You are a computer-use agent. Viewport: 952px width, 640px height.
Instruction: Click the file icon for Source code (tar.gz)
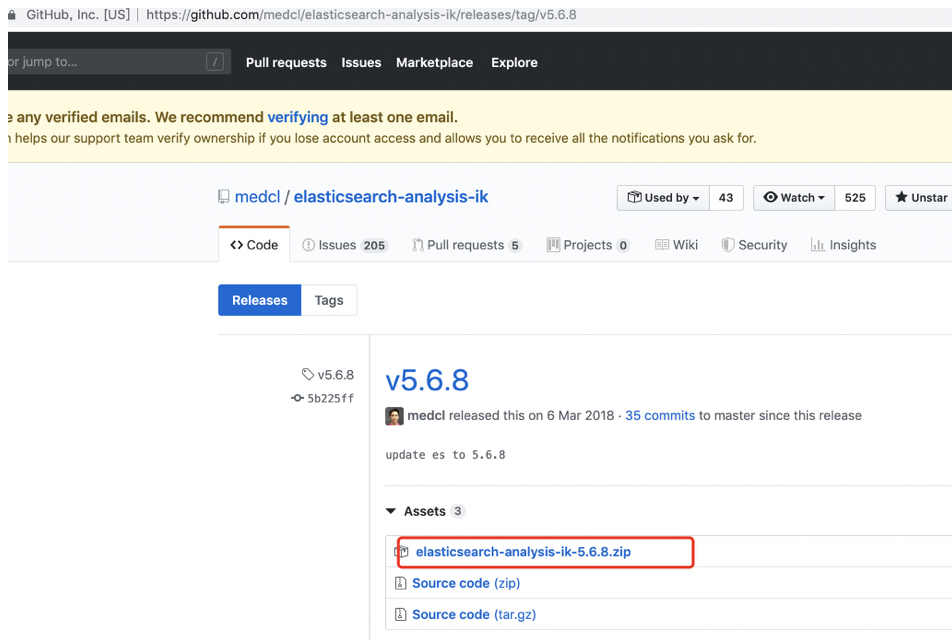[x=401, y=614]
